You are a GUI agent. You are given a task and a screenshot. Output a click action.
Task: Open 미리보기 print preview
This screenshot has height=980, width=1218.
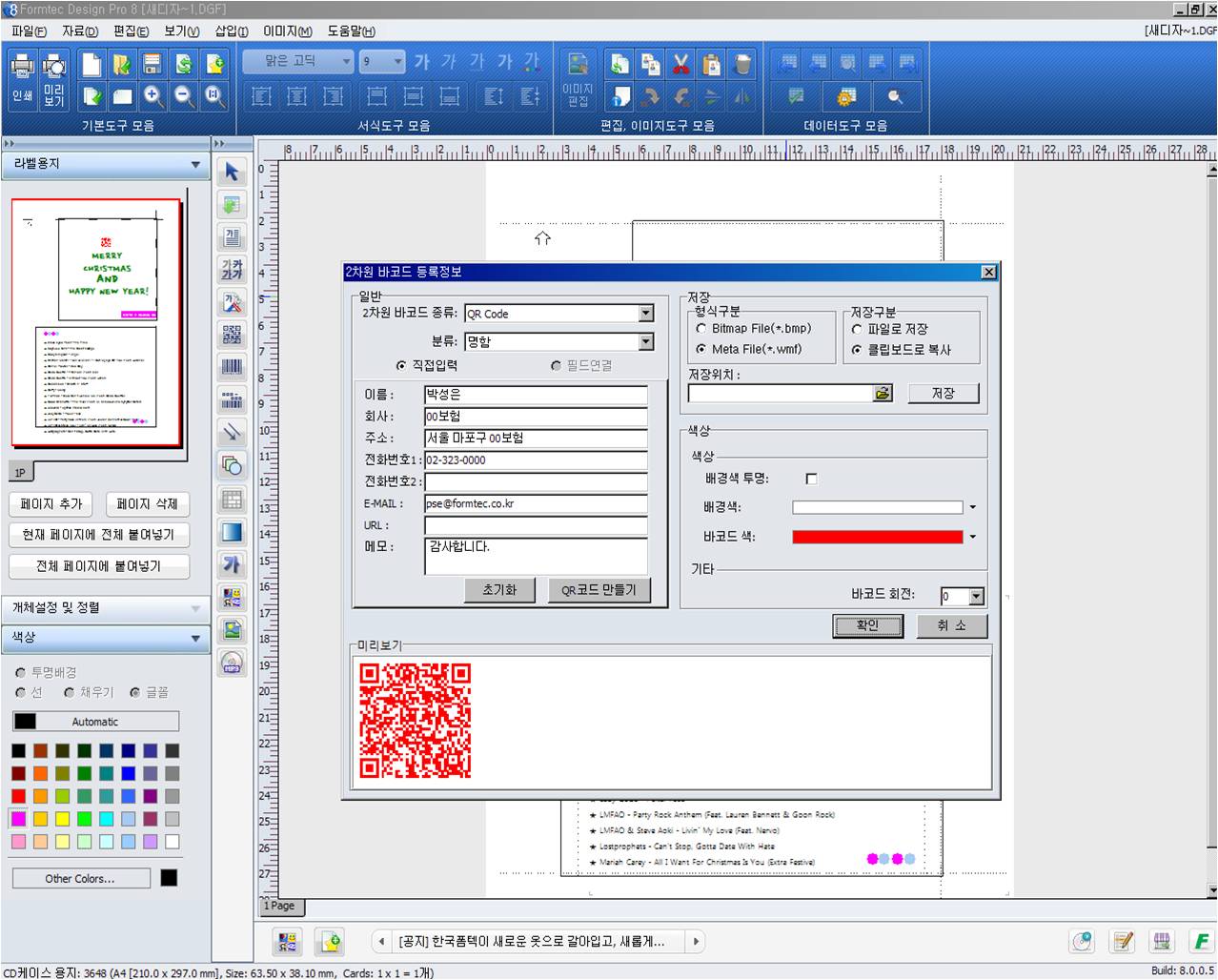point(54,78)
